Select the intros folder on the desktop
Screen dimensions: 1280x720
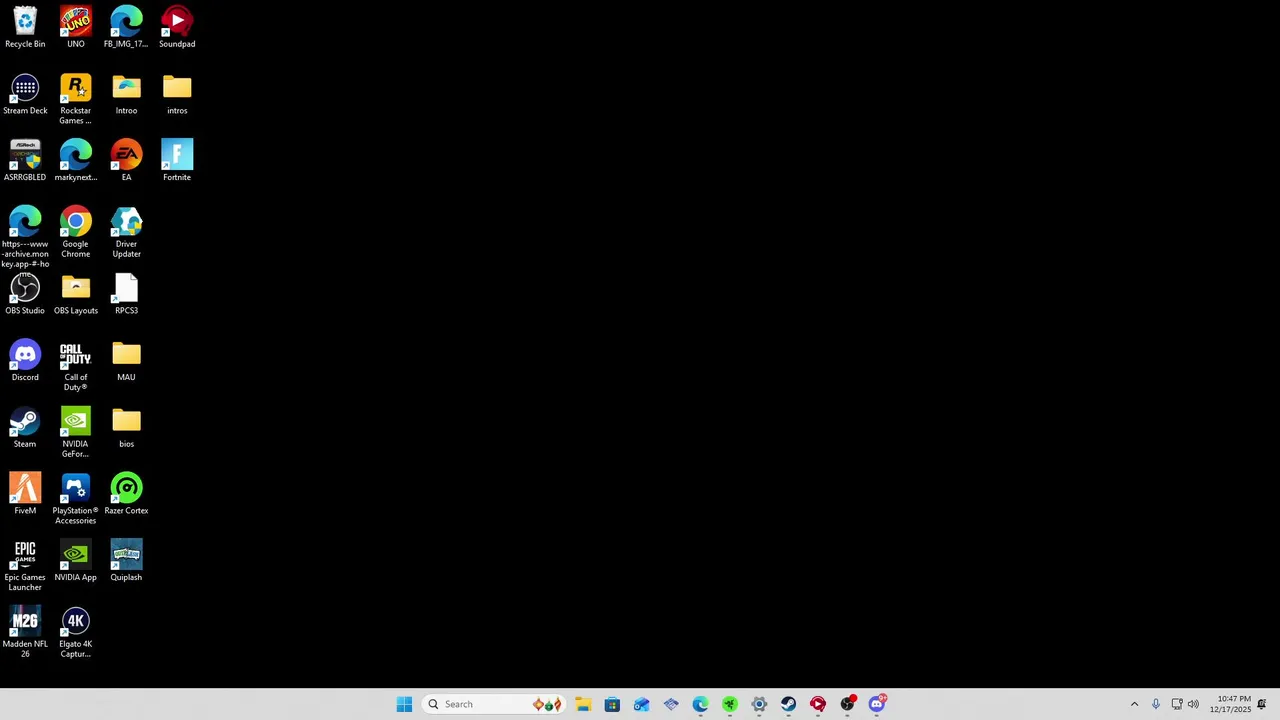177,95
